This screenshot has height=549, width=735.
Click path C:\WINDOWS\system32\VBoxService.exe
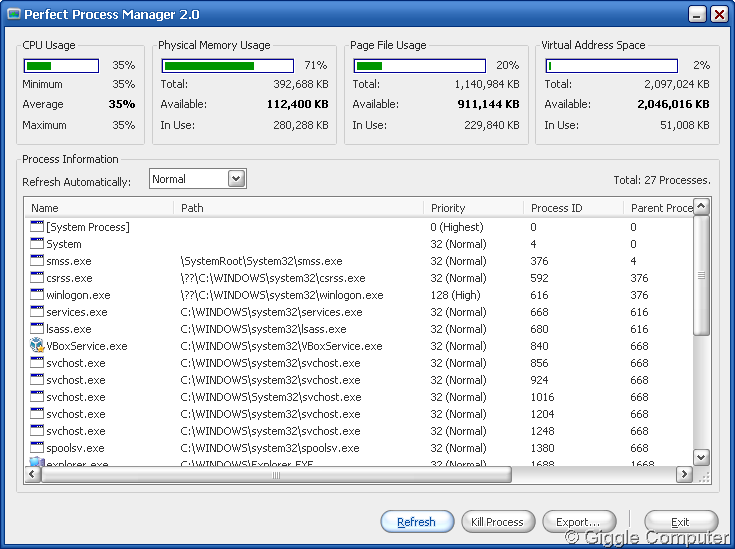coord(281,346)
